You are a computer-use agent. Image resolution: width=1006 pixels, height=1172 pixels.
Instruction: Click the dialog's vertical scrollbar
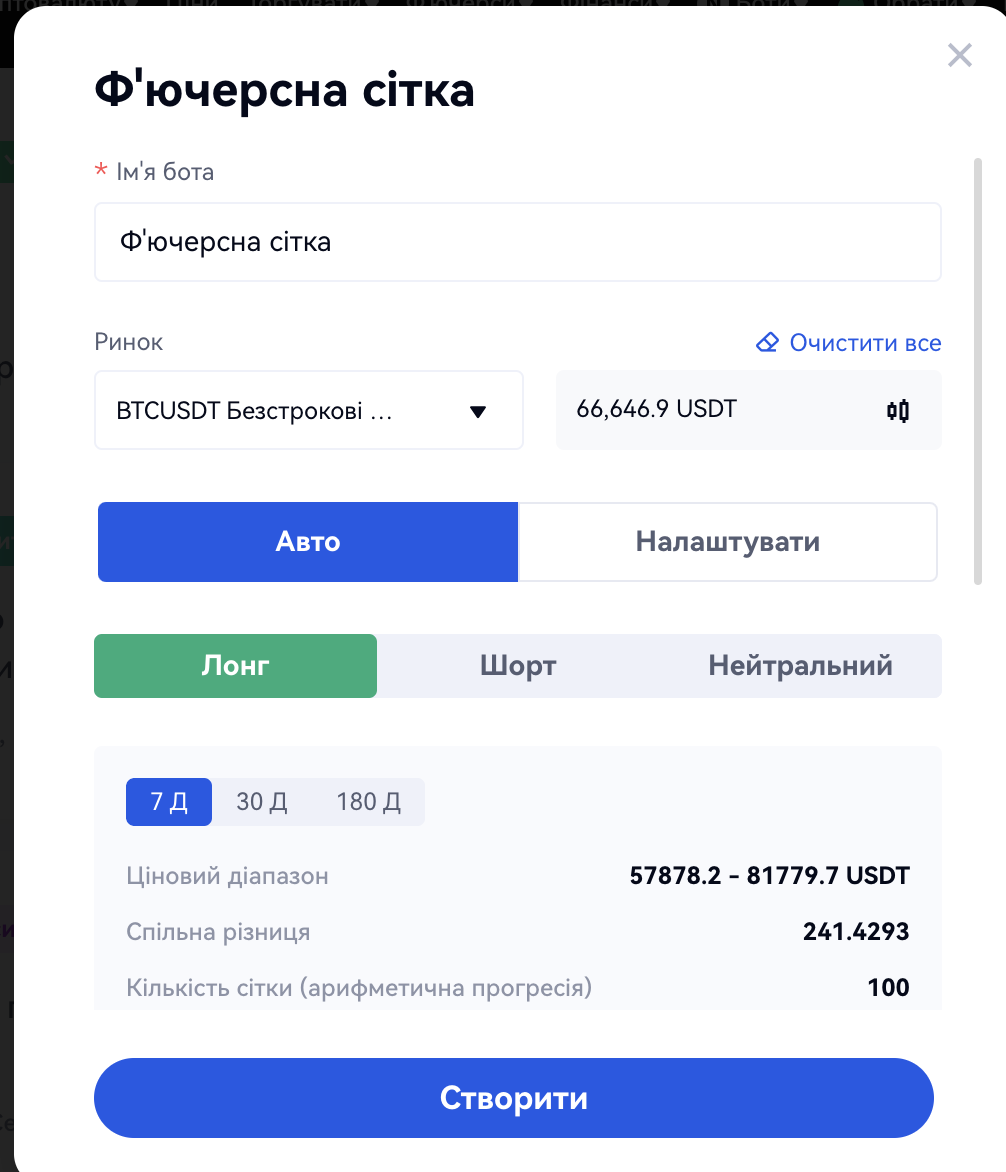[x=978, y=370]
